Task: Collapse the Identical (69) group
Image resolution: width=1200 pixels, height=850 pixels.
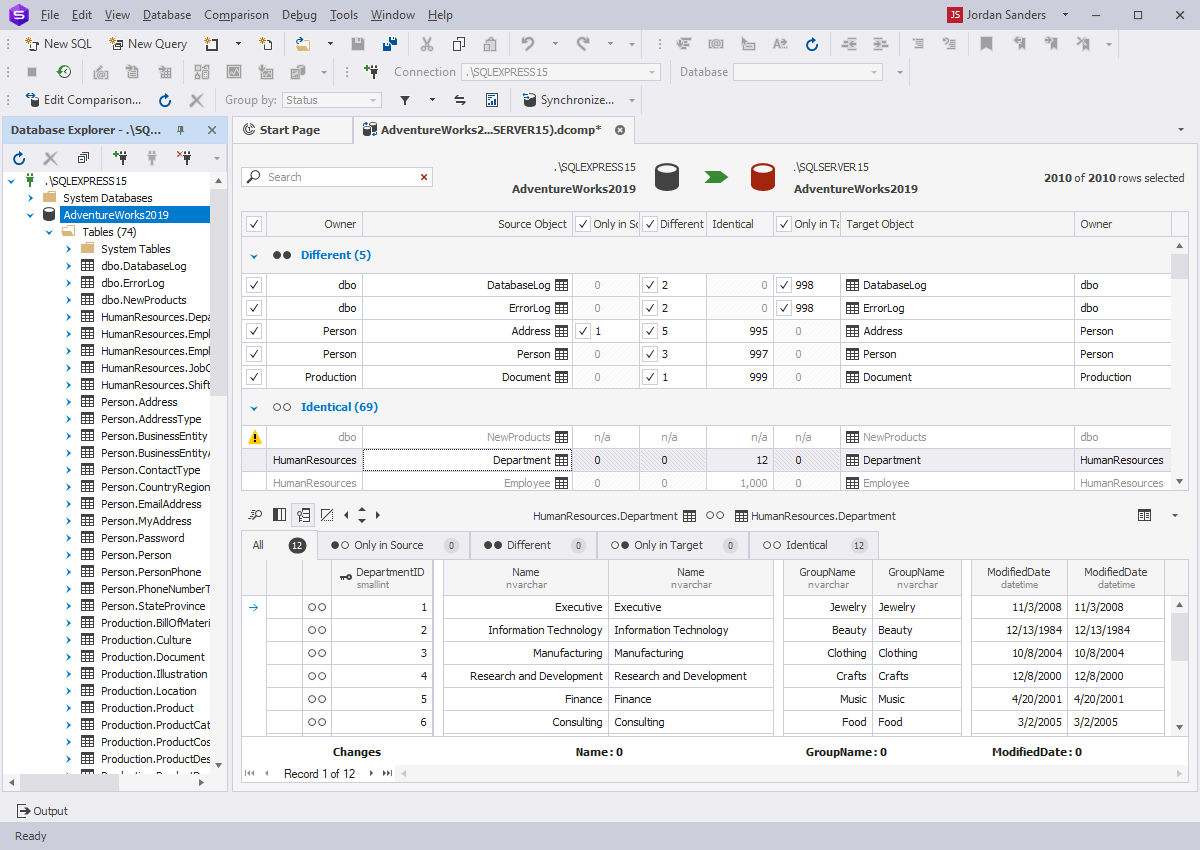Action: coord(254,407)
